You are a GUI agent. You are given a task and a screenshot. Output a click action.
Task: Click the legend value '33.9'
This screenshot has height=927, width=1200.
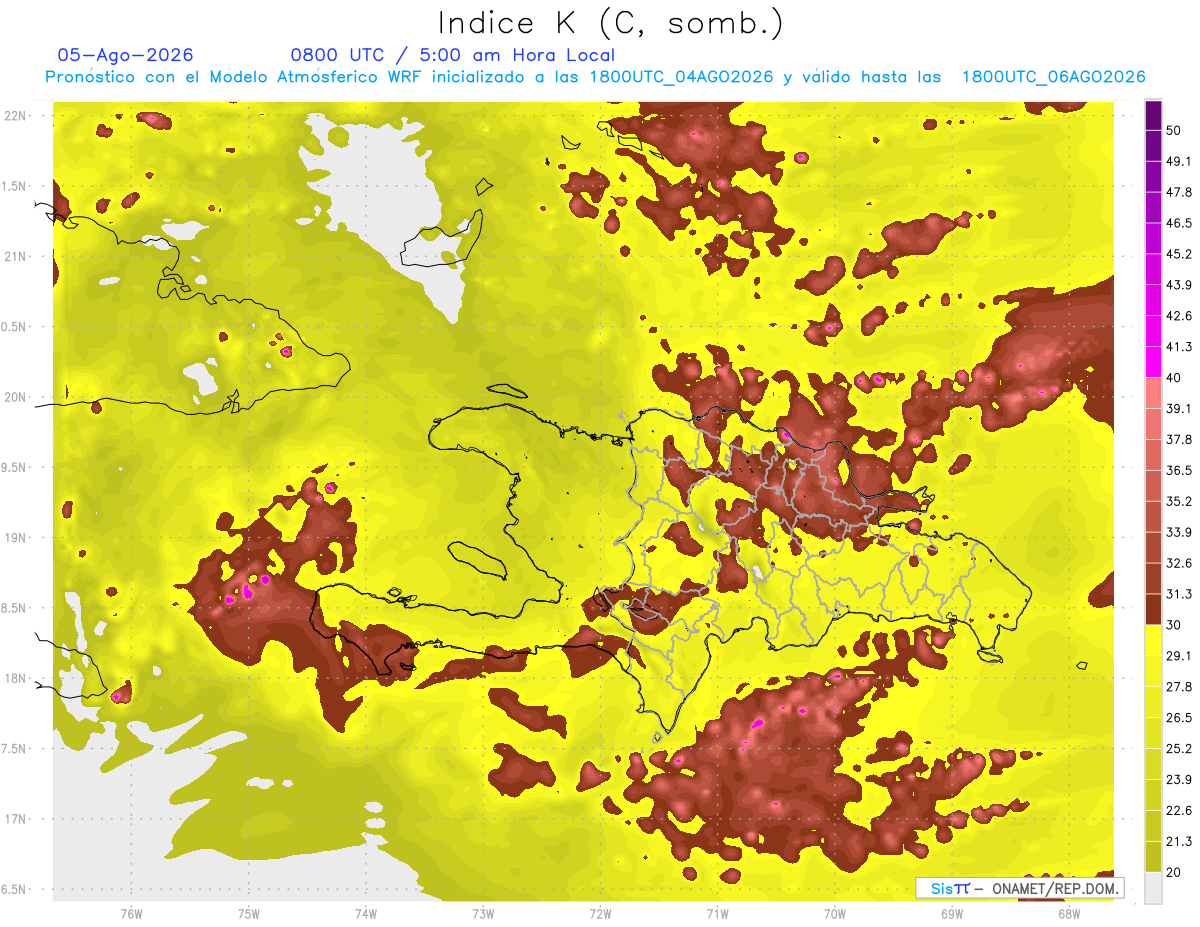pyautogui.click(x=1179, y=532)
